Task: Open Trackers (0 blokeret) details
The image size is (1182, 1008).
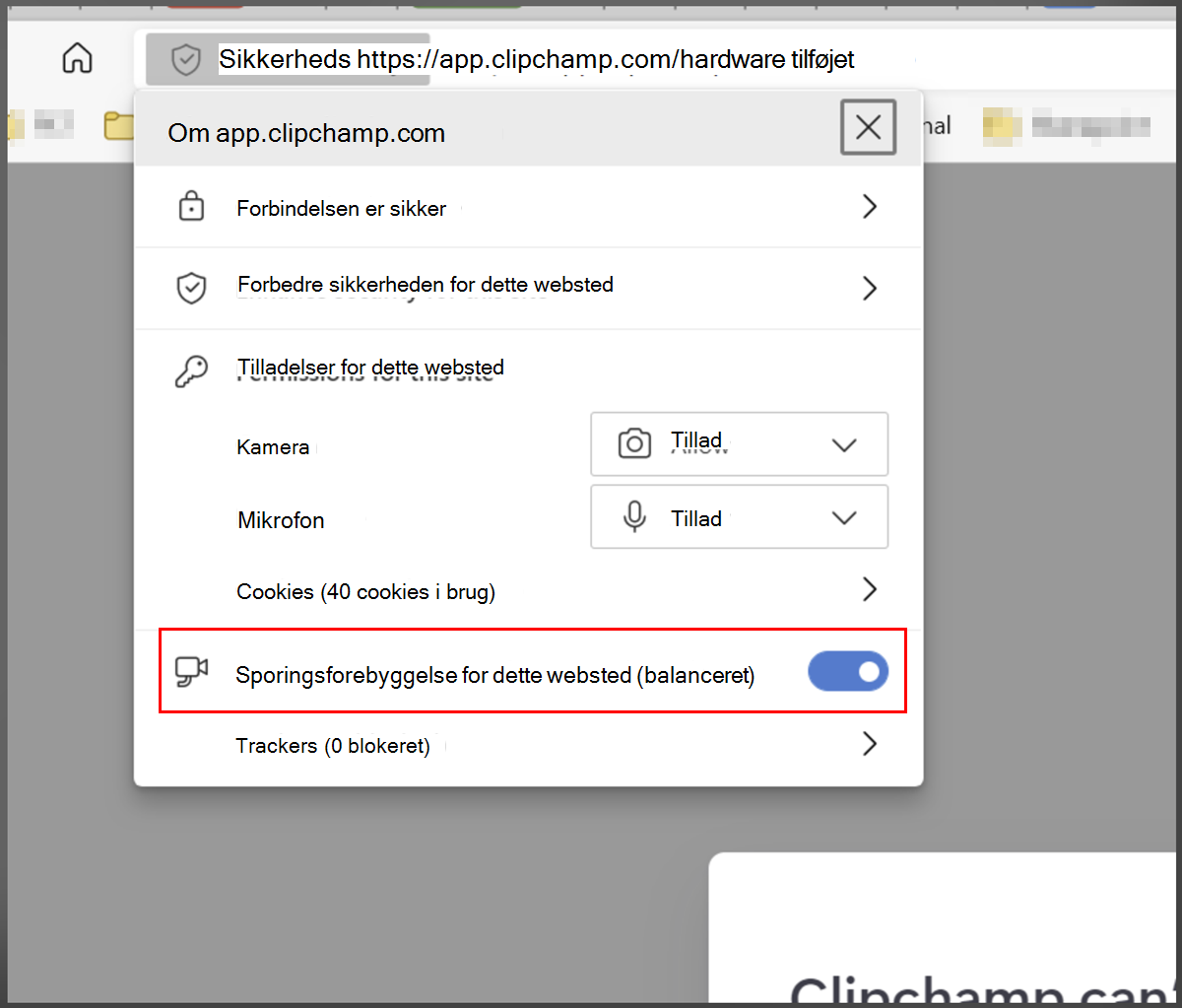Action: (x=528, y=744)
